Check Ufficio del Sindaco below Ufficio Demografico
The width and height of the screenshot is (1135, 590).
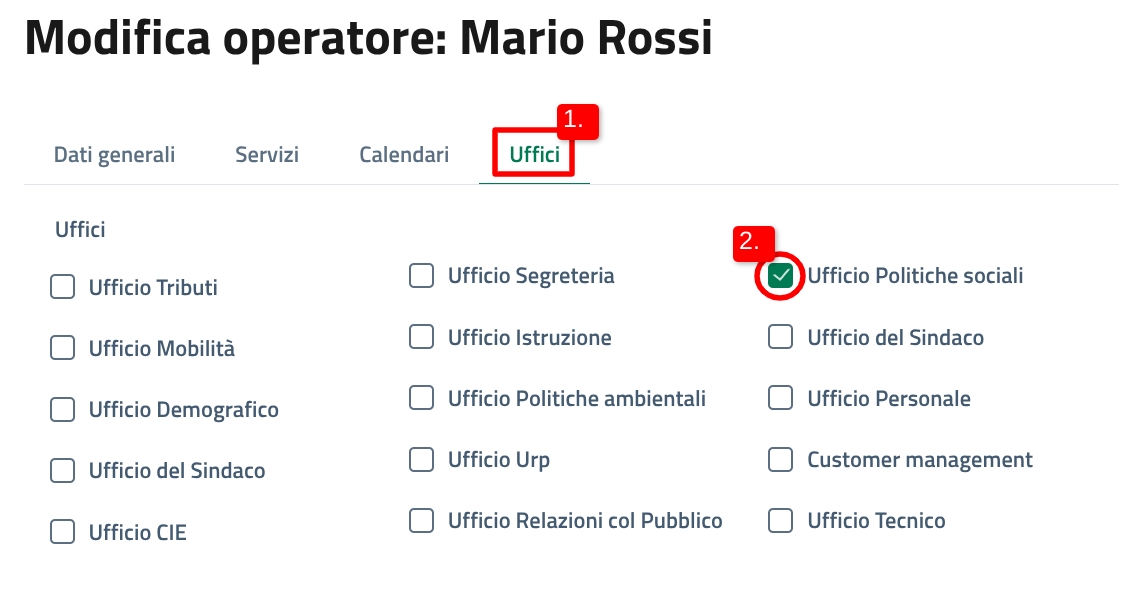(x=63, y=470)
